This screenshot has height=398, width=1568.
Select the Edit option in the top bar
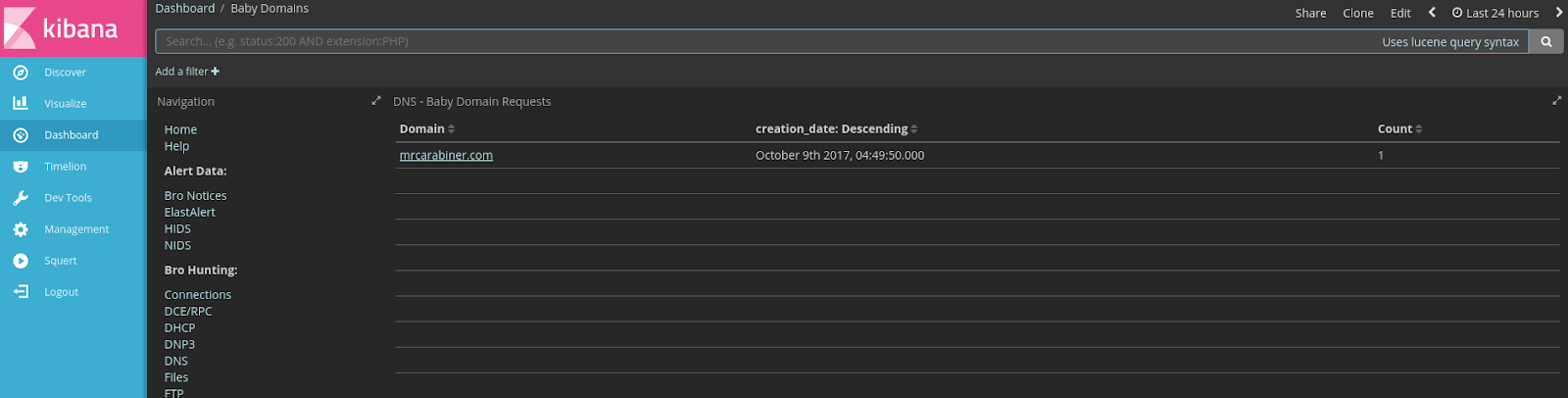pyautogui.click(x=1400, y=13)
